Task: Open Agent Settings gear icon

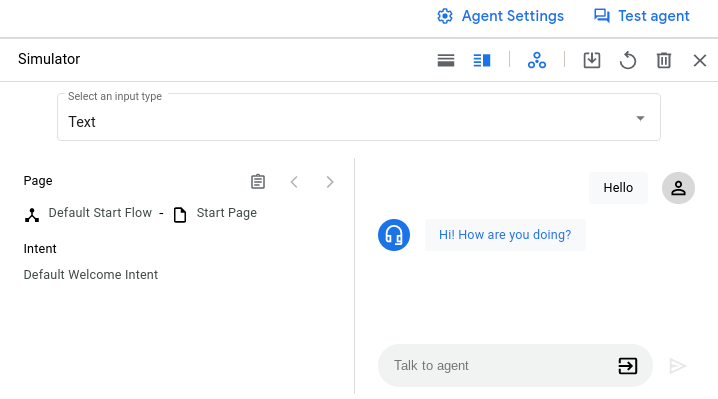Action: point(445,16)
